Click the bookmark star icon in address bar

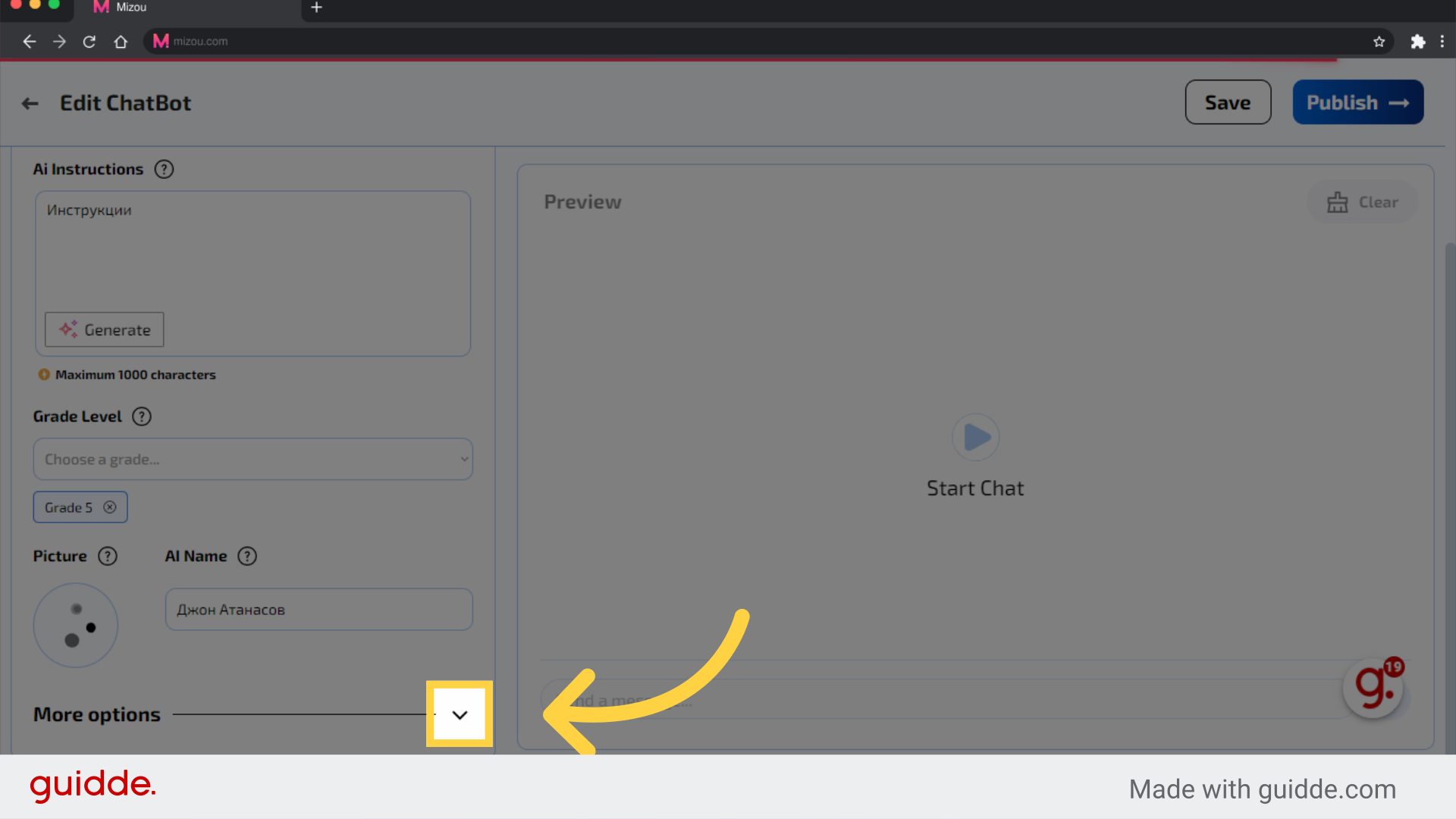(1380, 41)
